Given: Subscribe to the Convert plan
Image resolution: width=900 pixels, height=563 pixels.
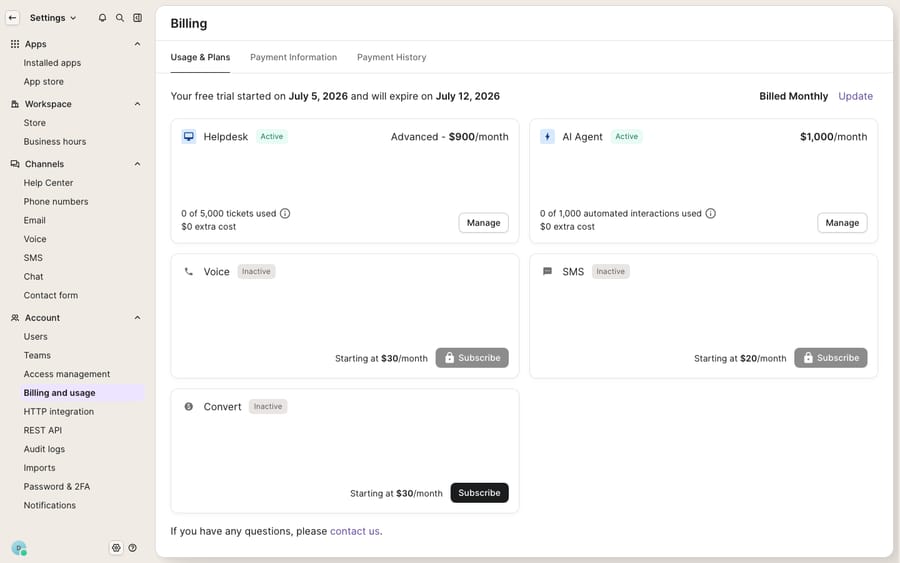Looking at the screenshot, I should [479, 493].
